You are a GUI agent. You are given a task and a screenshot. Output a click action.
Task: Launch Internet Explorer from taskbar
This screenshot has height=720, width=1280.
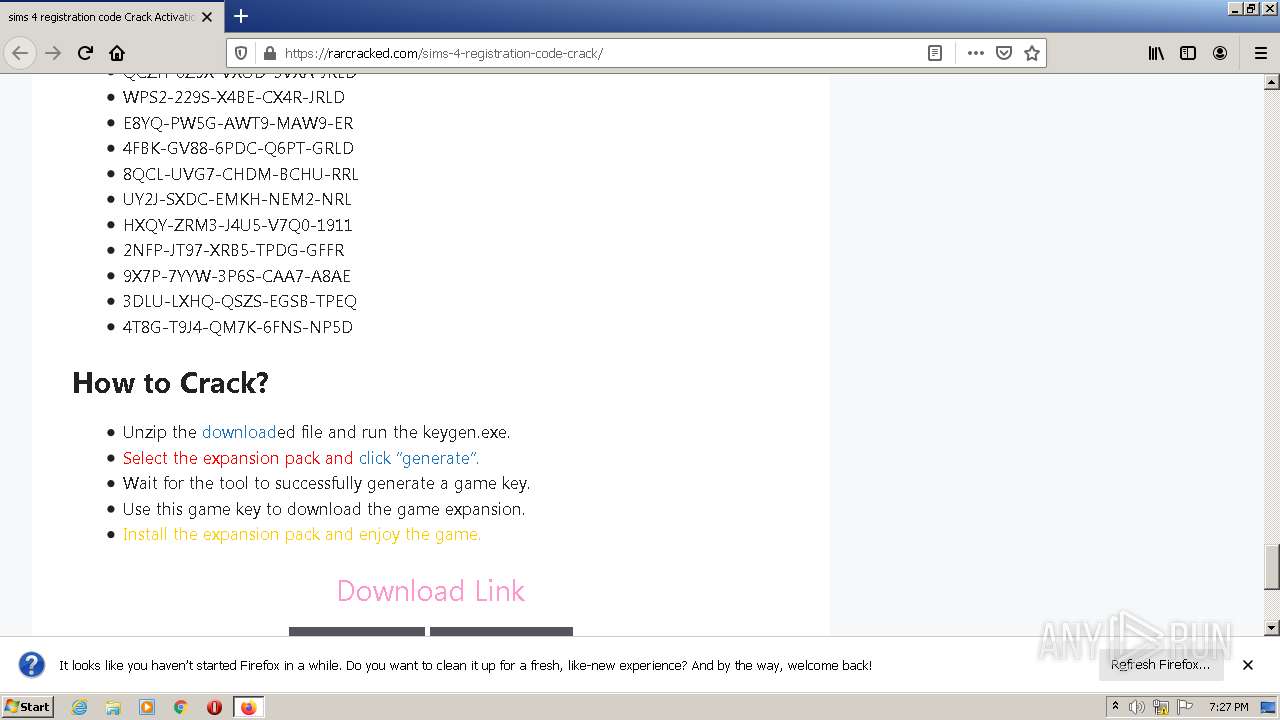tap(80, 707)
